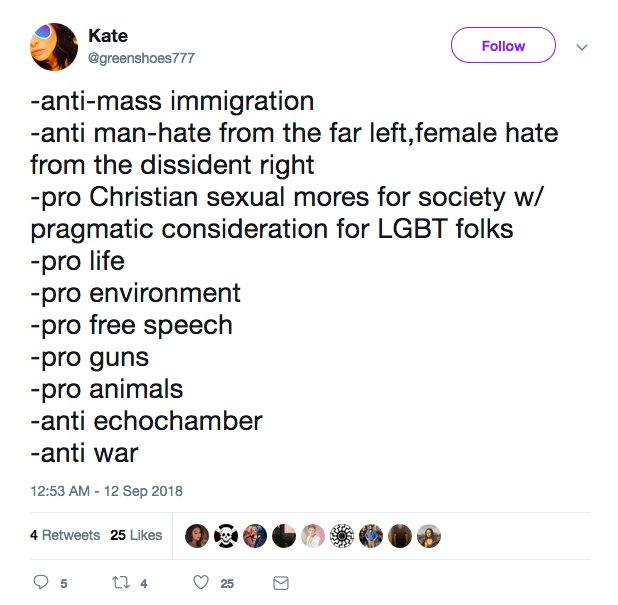Click the like count 25 beside heart

pos(227,583)
